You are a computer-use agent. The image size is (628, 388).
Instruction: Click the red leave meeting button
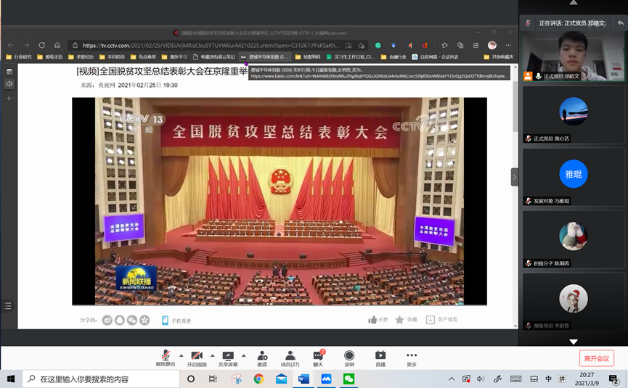click(x=596, y=358)
